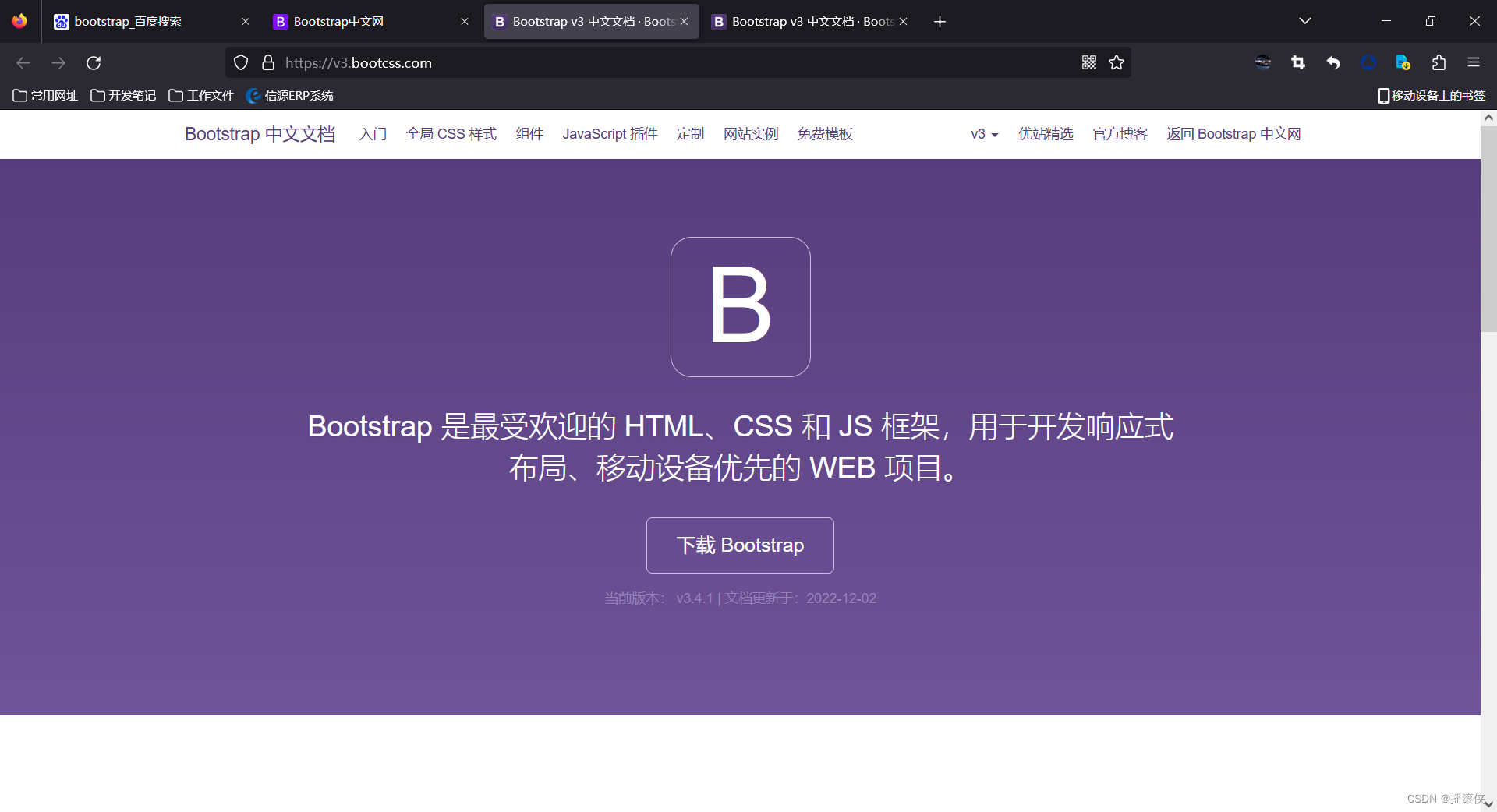Screen dimensions: 1497x812
Task: Open a new tab with the plus button
Action: tap(940, 22)
